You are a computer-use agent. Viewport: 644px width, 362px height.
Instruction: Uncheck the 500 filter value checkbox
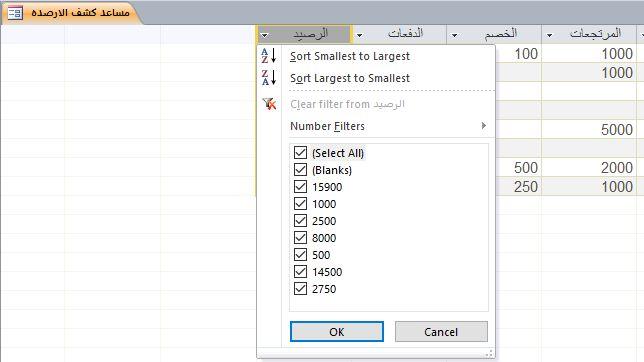(300, 255)
